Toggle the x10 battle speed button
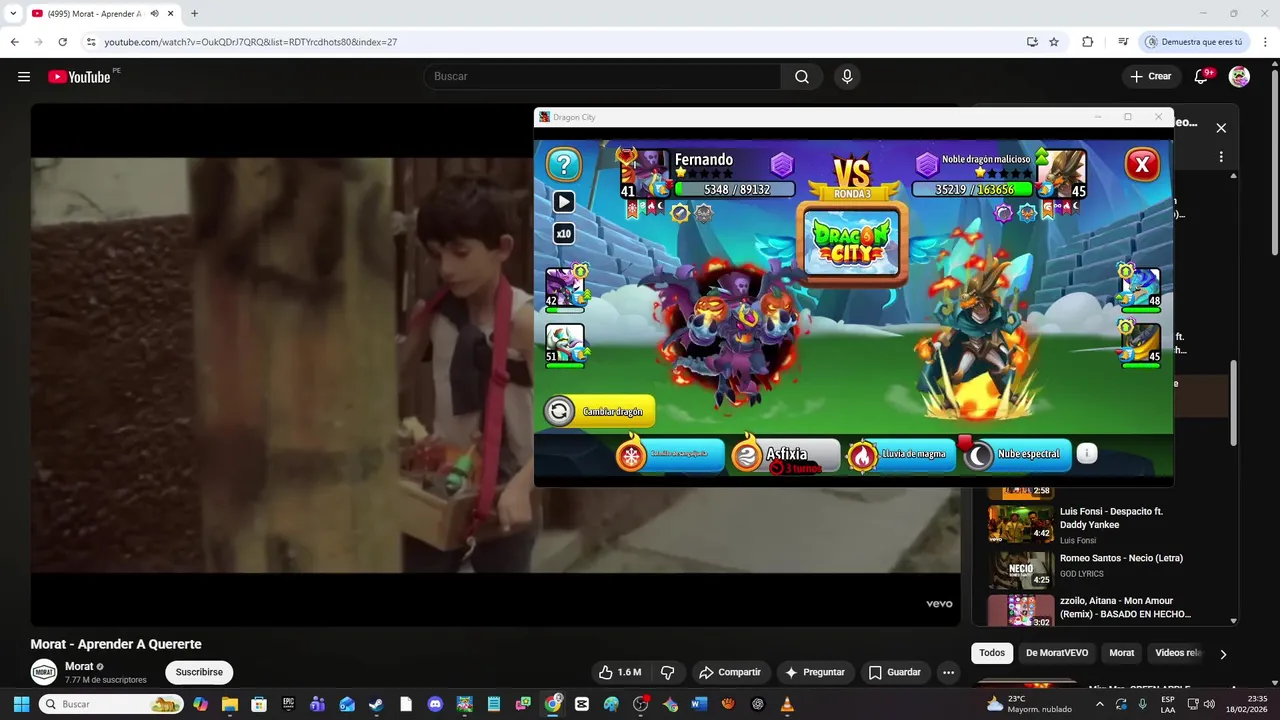 pos(564,234)
